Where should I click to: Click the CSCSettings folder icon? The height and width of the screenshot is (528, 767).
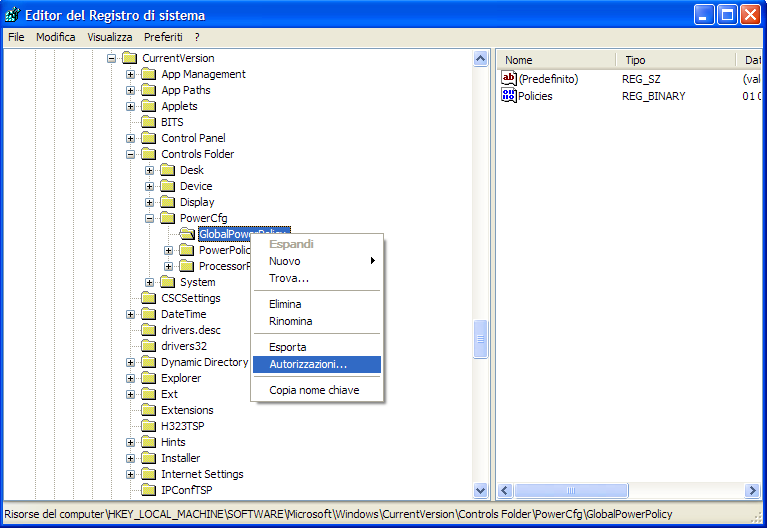pyautogui.click(x=149, y=298)
